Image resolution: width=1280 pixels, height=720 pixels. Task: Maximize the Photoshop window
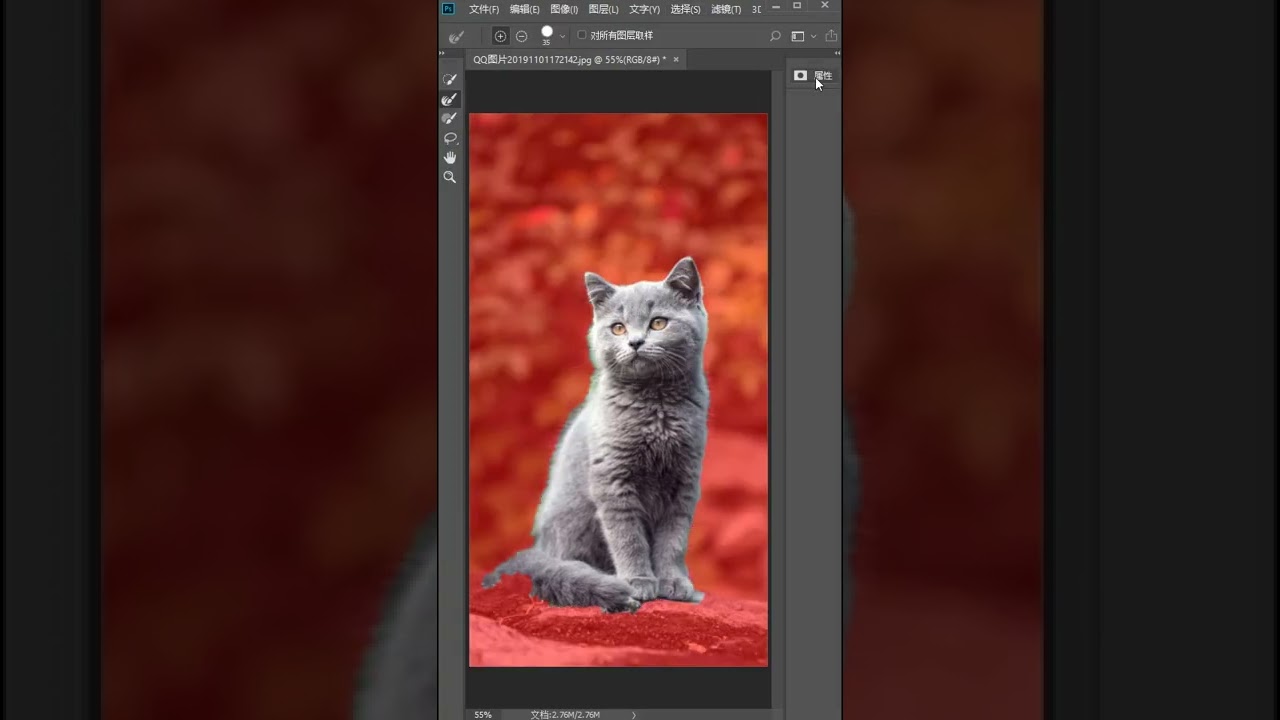(797, 6)
